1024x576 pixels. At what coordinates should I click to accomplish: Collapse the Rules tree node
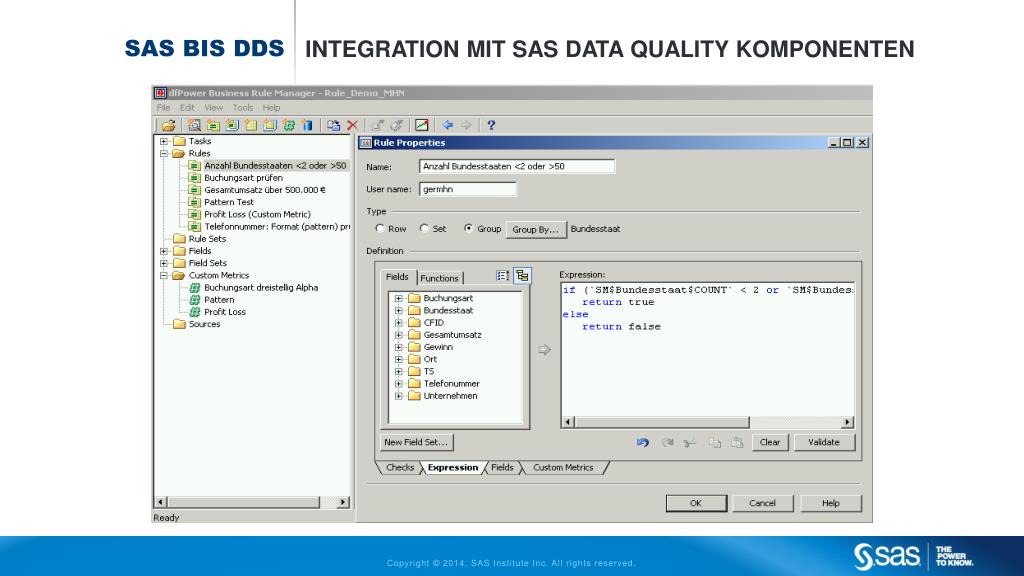(164, 153)
